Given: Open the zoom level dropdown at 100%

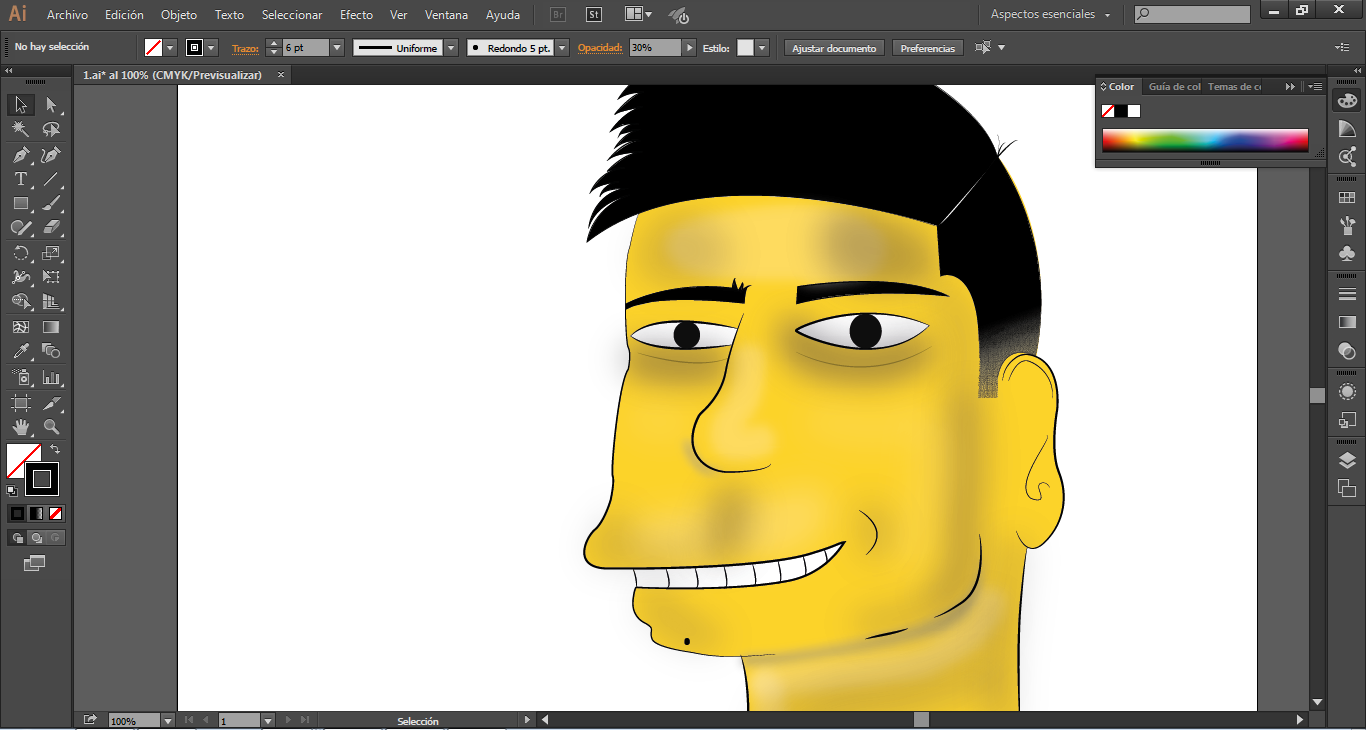Looking at the screenshot, I should [x=167, y=720].
